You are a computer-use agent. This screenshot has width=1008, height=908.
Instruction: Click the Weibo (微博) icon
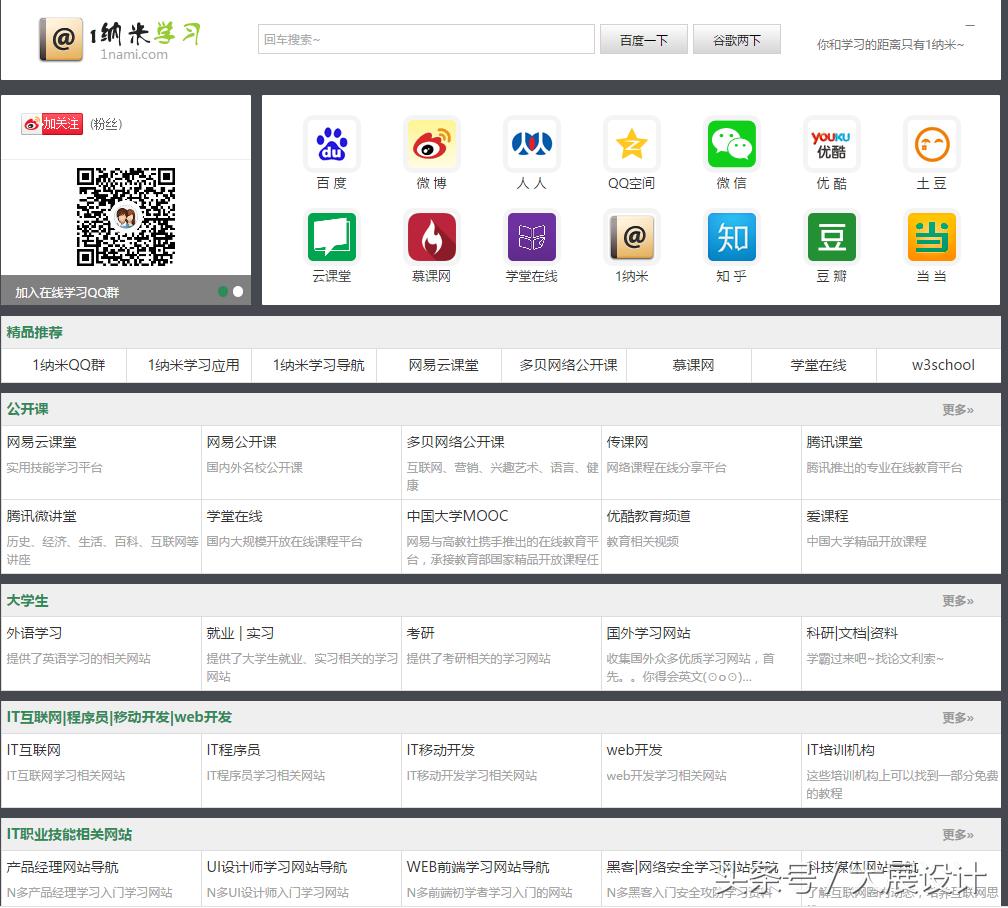coord(432,145)
